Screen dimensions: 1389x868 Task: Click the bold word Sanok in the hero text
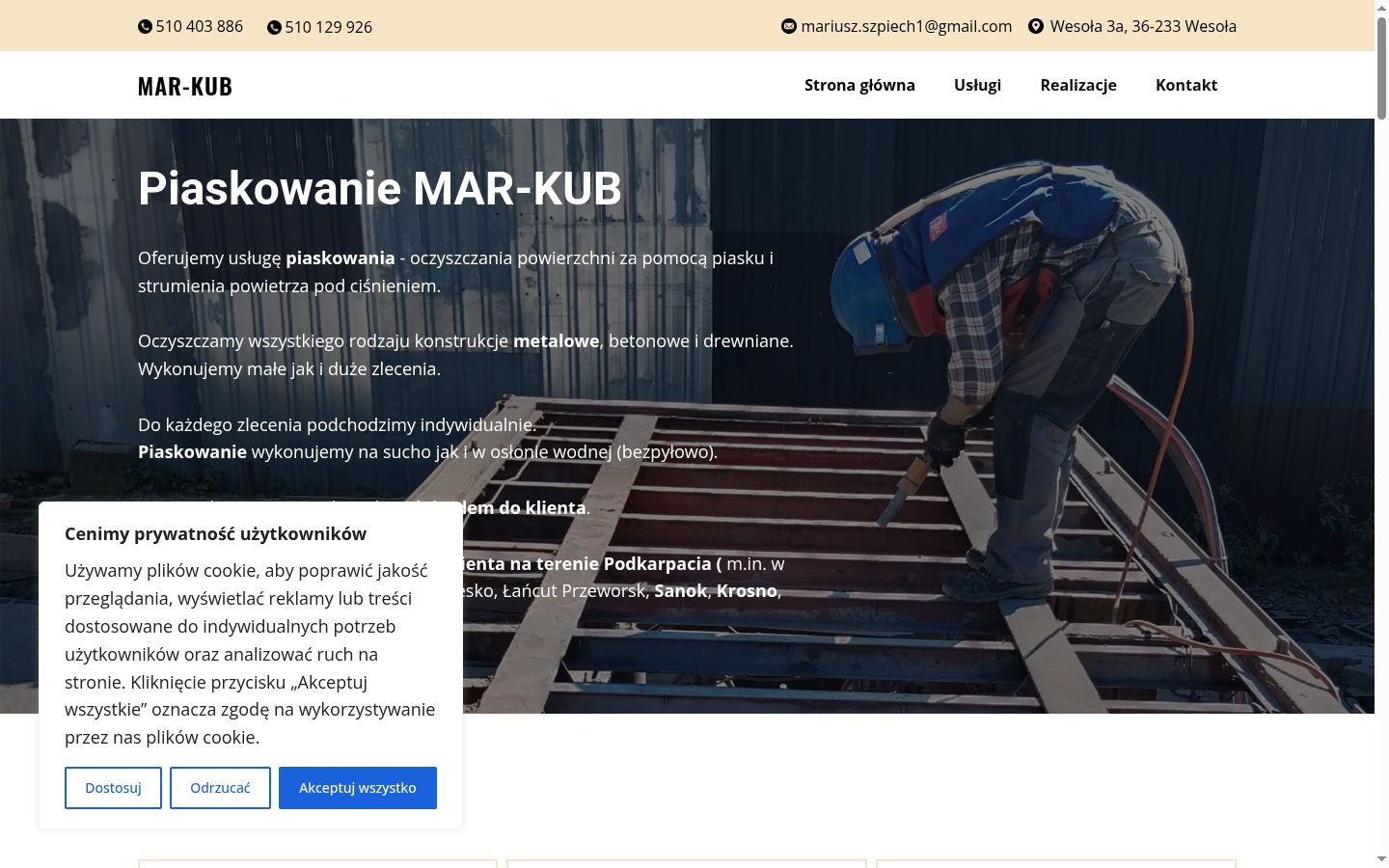coord(681,590)
